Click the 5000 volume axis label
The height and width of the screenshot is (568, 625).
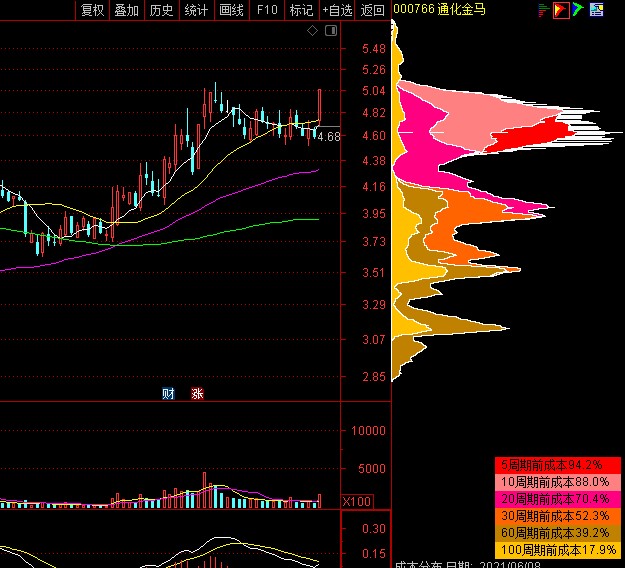372,469
